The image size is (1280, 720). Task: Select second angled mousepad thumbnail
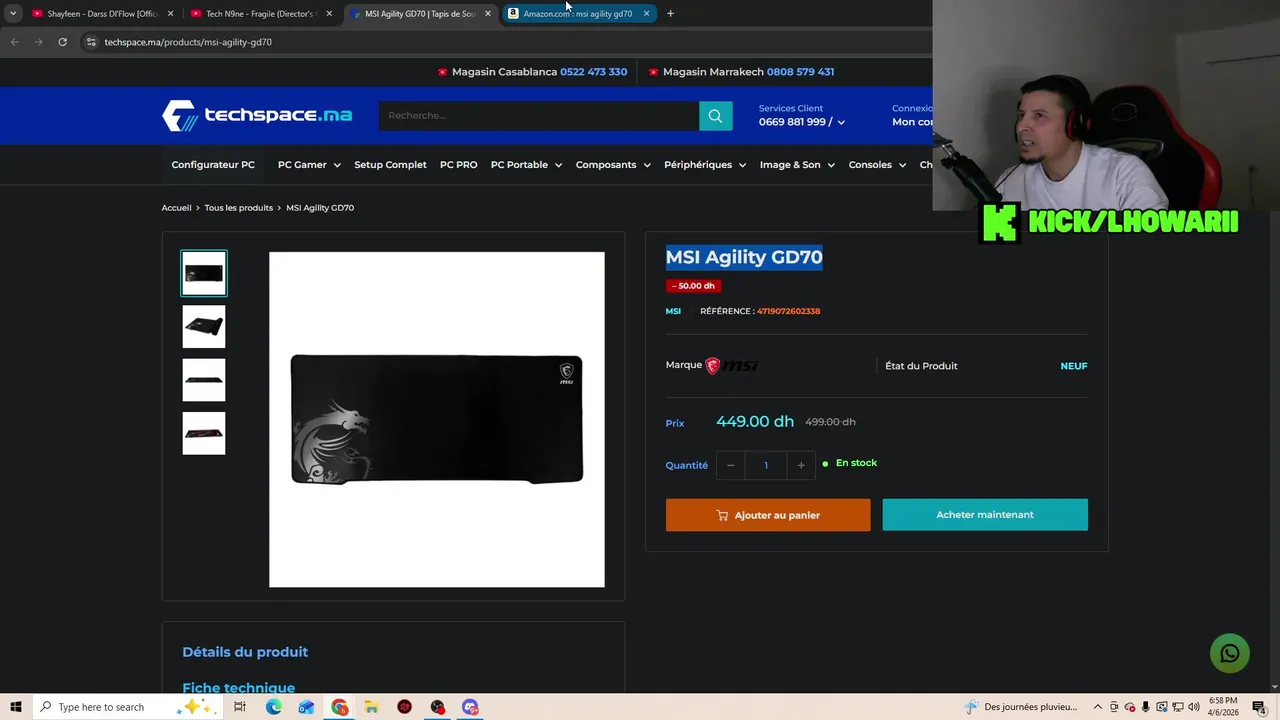(204, 326)
